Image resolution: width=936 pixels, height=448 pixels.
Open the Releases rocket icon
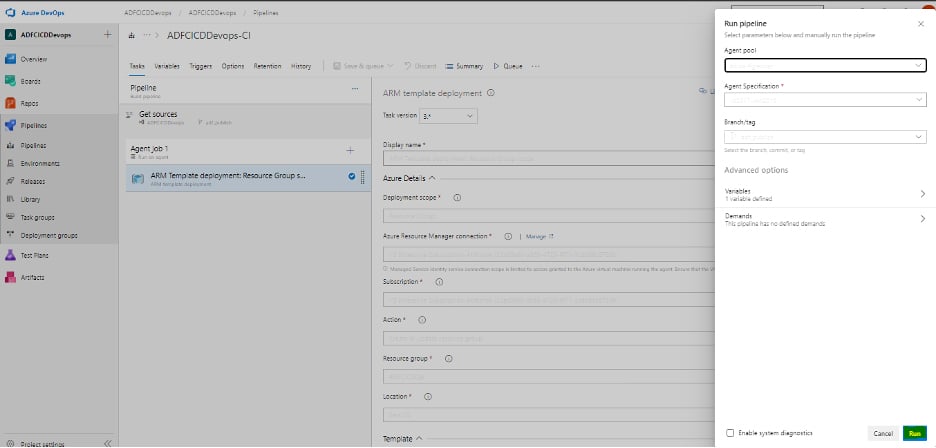10,181
